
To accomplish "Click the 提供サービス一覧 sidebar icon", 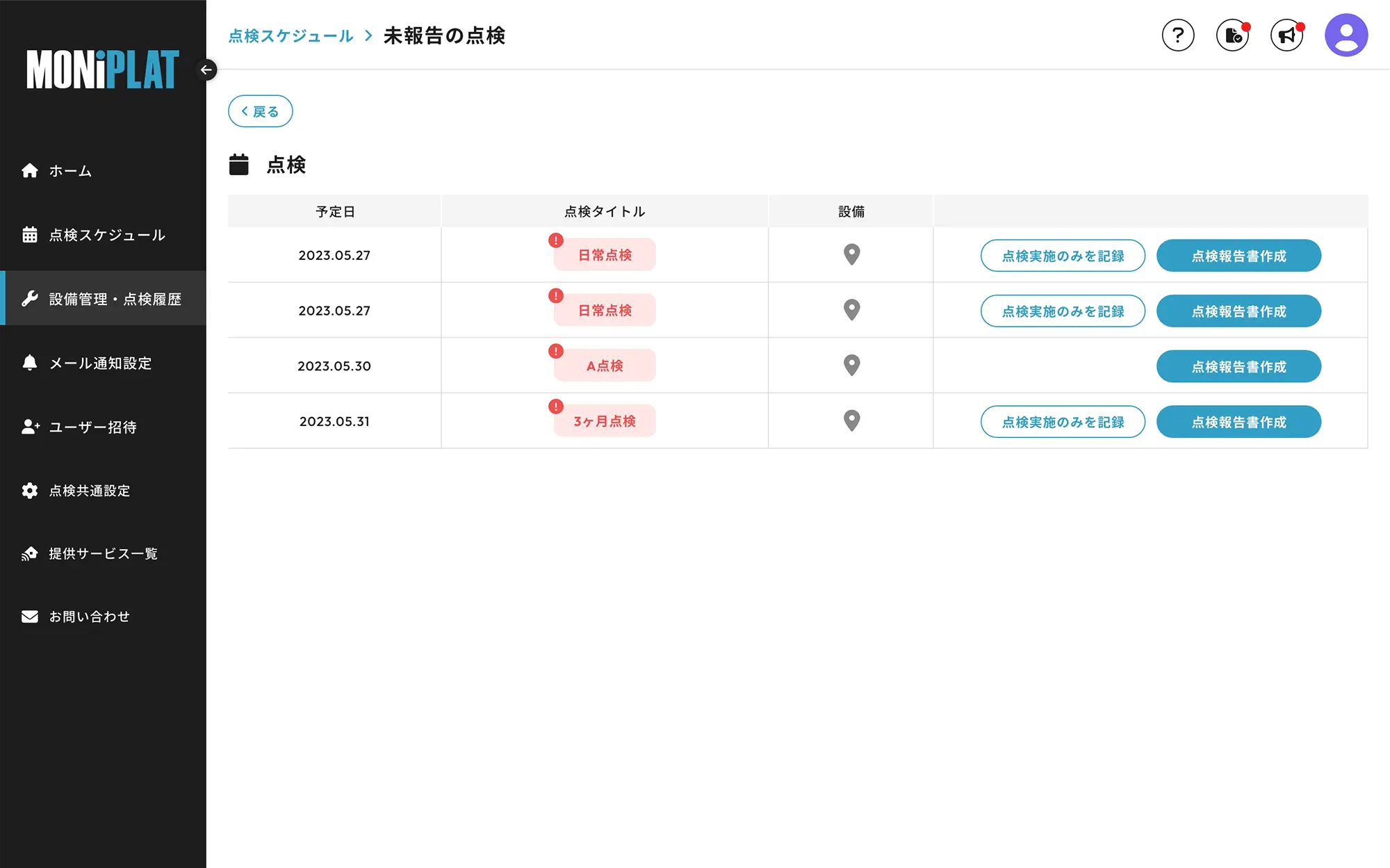I will pos(30,553).
